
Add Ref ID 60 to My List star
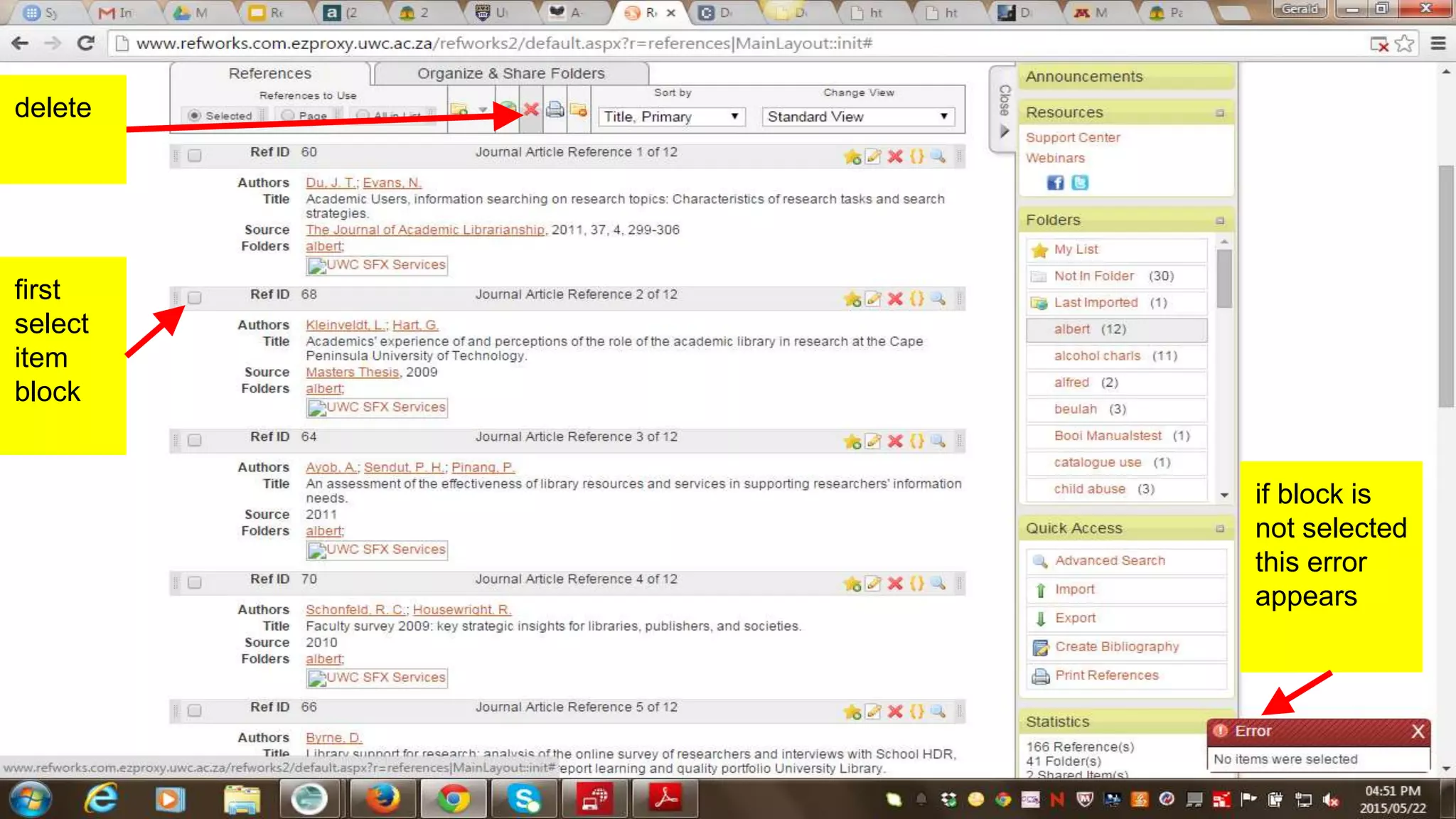pyautogui.click(x=852, y=156)
